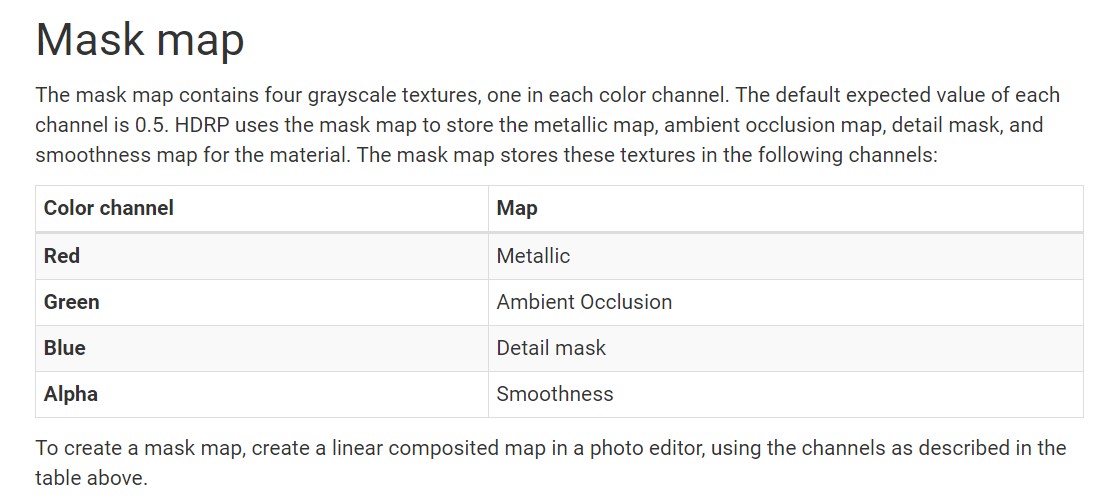Select the "Detail mask" cell in the table

pyautogui.click(x=551, y=348)
